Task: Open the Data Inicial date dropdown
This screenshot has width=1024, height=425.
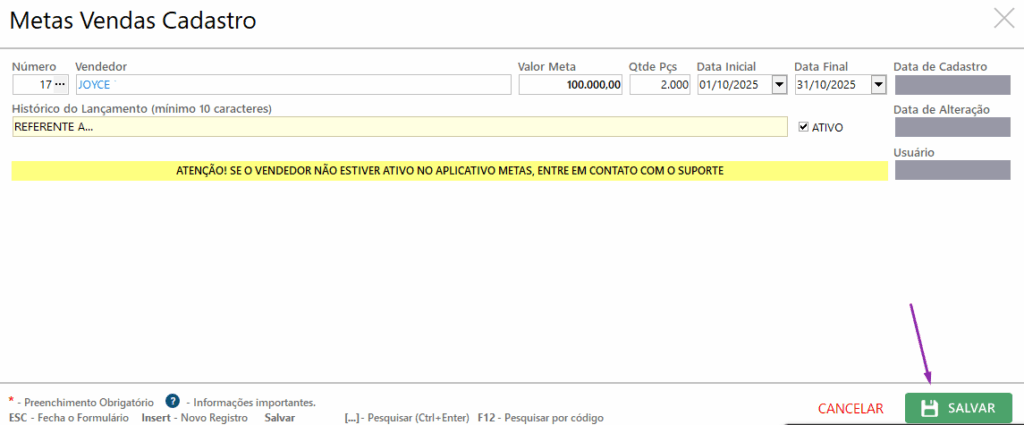Action: [x=780, y=85]
